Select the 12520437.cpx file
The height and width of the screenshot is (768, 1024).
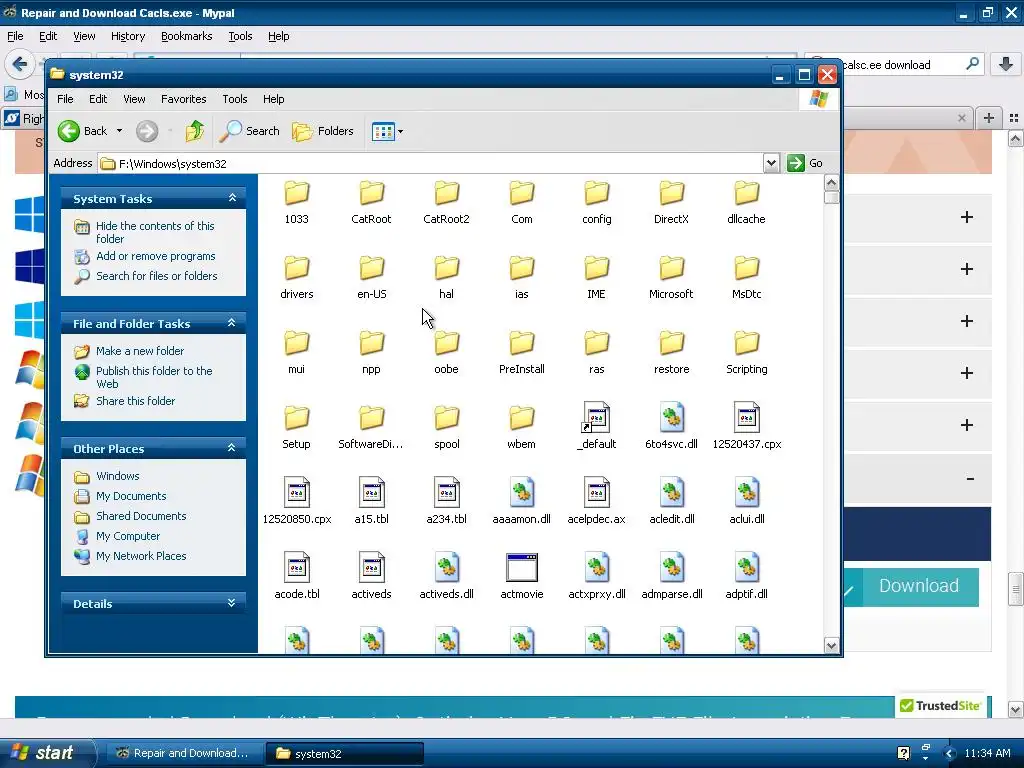(746, 427)
